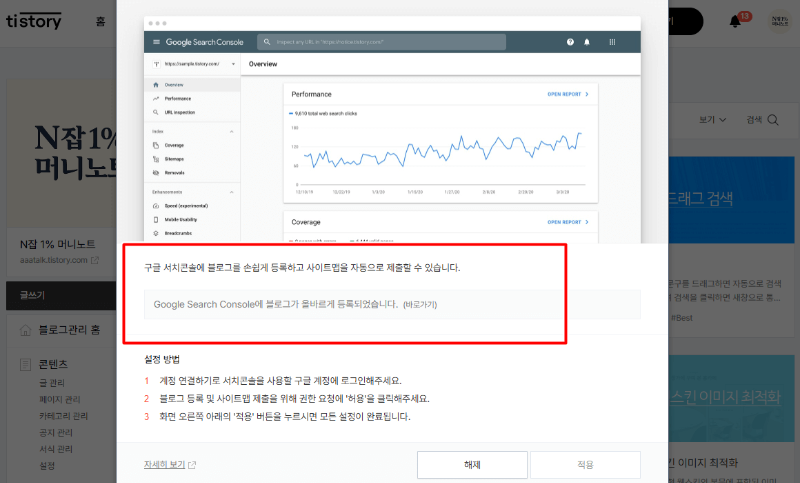Click OPEN REPORT on Performance card
The image size is (800, 483).
click(568, 94)
